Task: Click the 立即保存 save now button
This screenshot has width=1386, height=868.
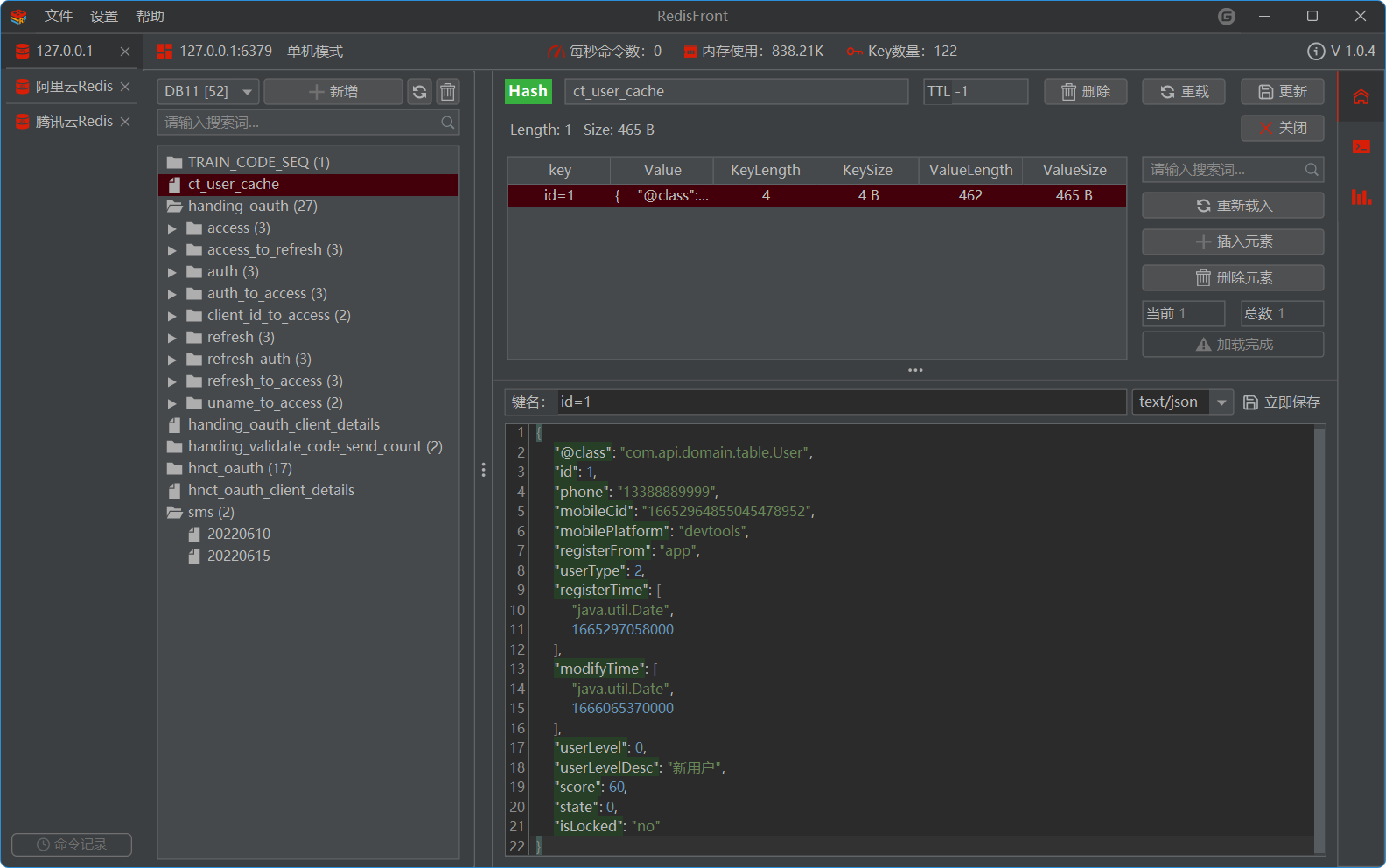Action: tap(1282, 402)
